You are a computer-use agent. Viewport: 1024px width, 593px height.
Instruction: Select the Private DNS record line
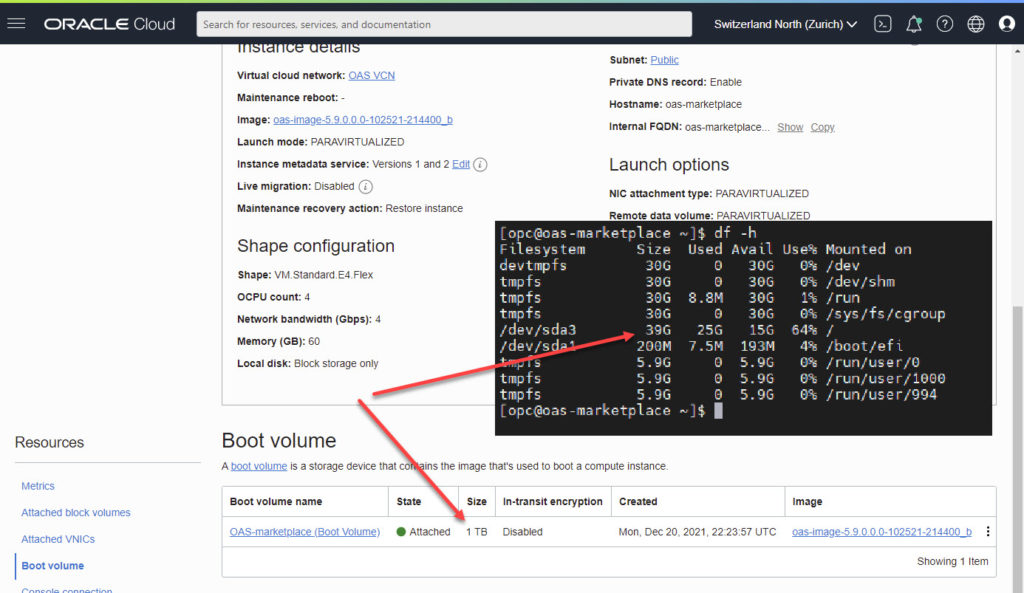pyautogui.click(x=675, y=82)
